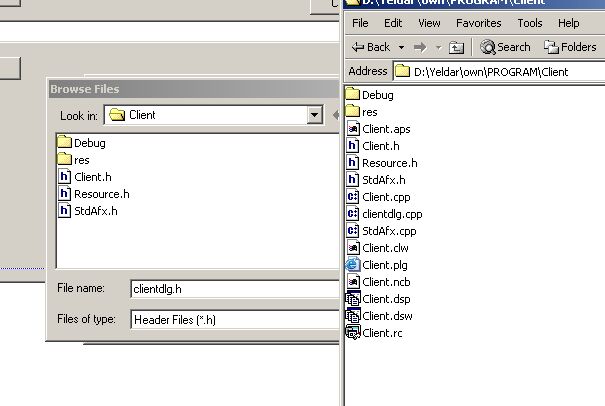
Task: Open the Search pane in Explorer
Action: tap(505, 47)
